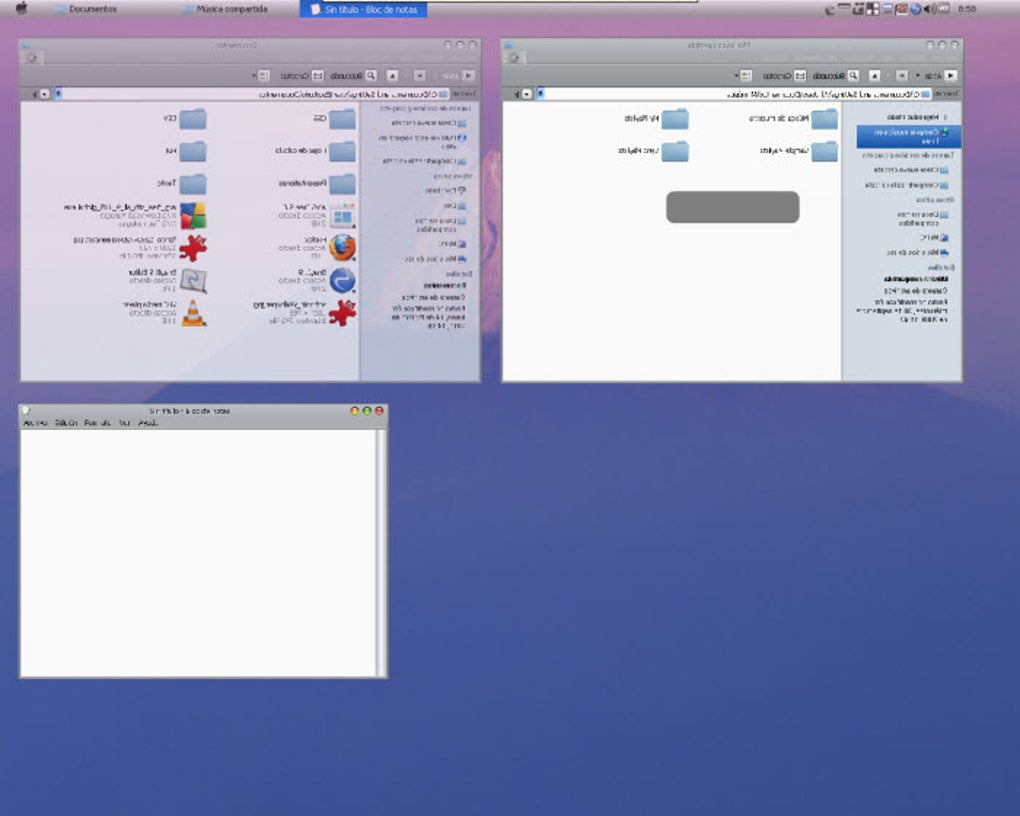Screen dimensions: 1020x816
Task: Open views dropdown in Documentos window toolbar
Action: (x=262, y=75)
